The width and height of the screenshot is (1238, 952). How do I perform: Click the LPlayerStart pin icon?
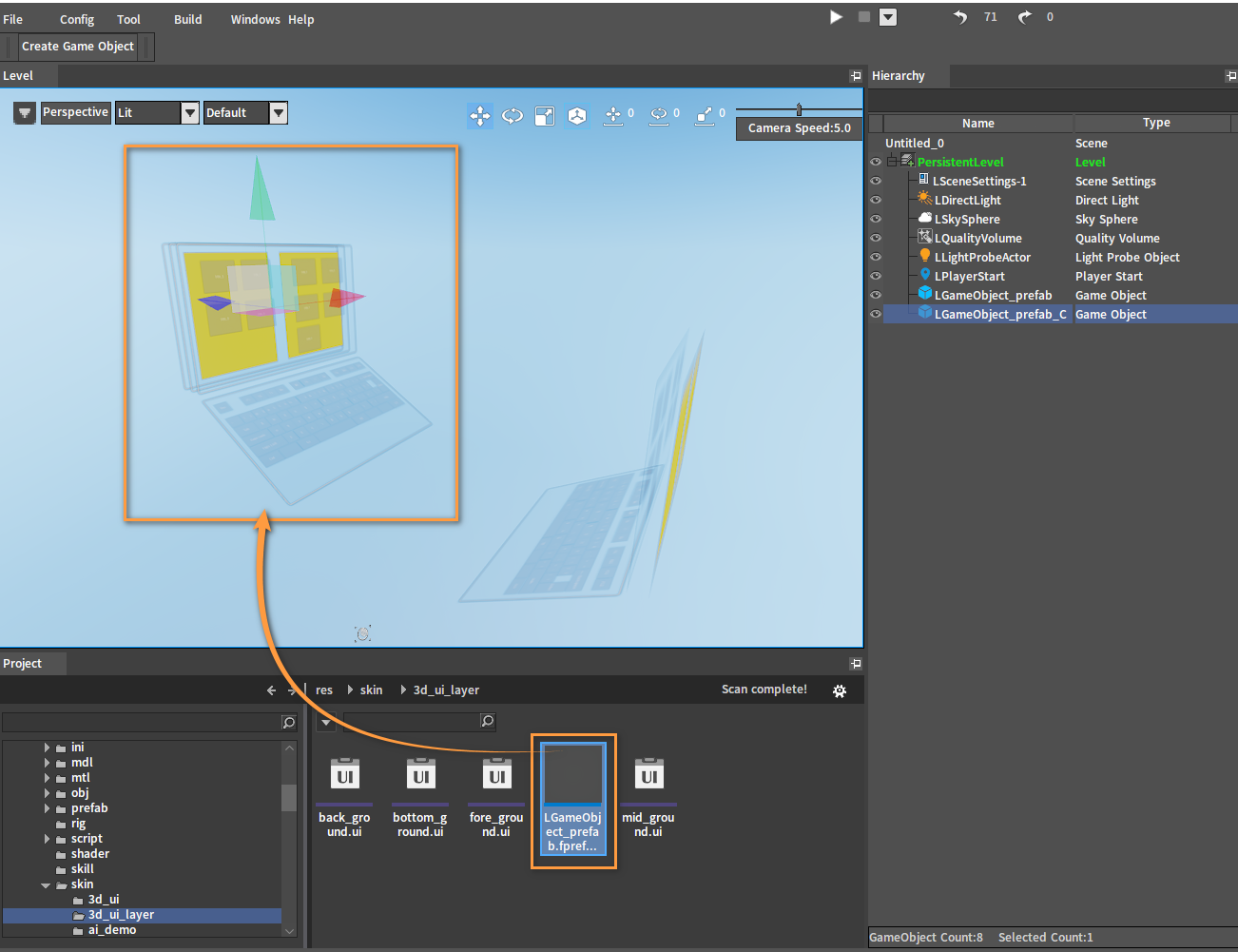coord(924,275)
